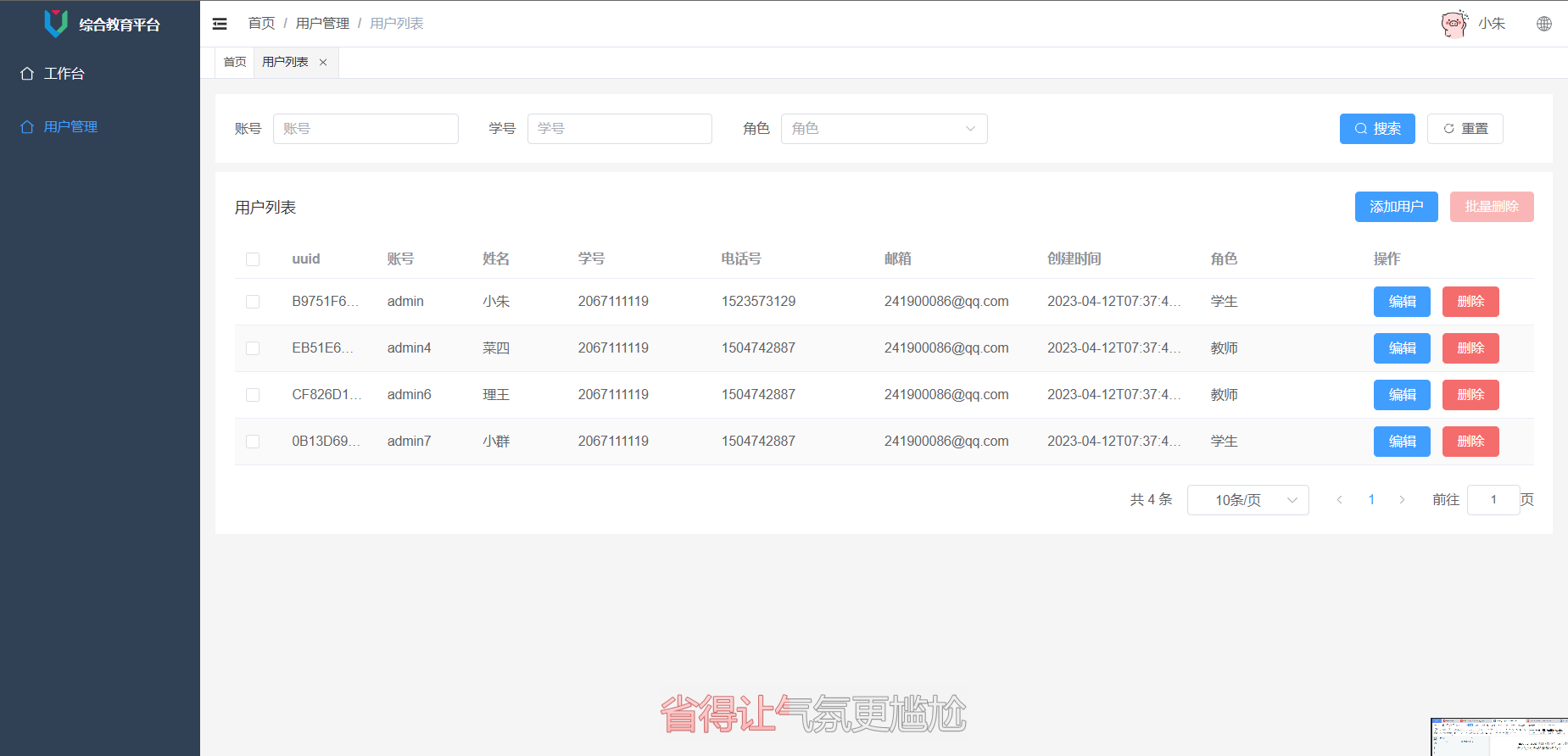Viewport: 1568px width, 756px height.
Task: Click the 共 4 条 total text
Action: (x=1151, y=500)
